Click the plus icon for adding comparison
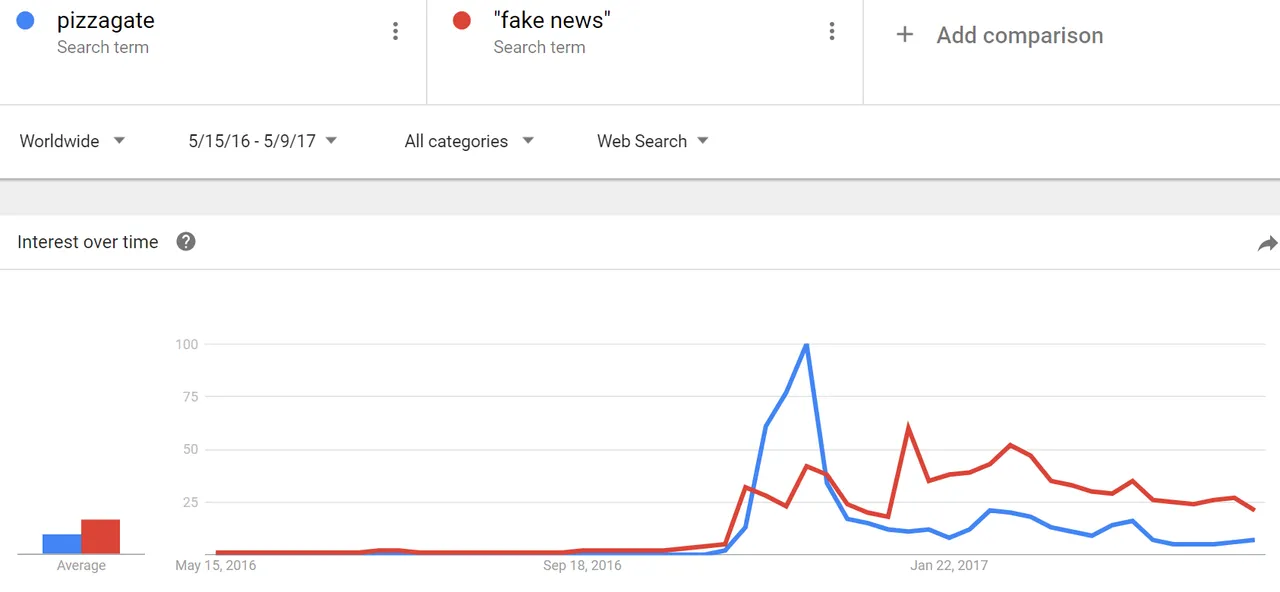 pos(905,35)
